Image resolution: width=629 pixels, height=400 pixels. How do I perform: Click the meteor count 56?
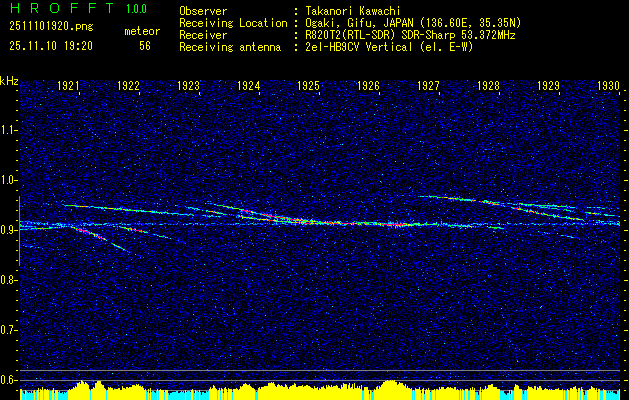coord(145,46)
